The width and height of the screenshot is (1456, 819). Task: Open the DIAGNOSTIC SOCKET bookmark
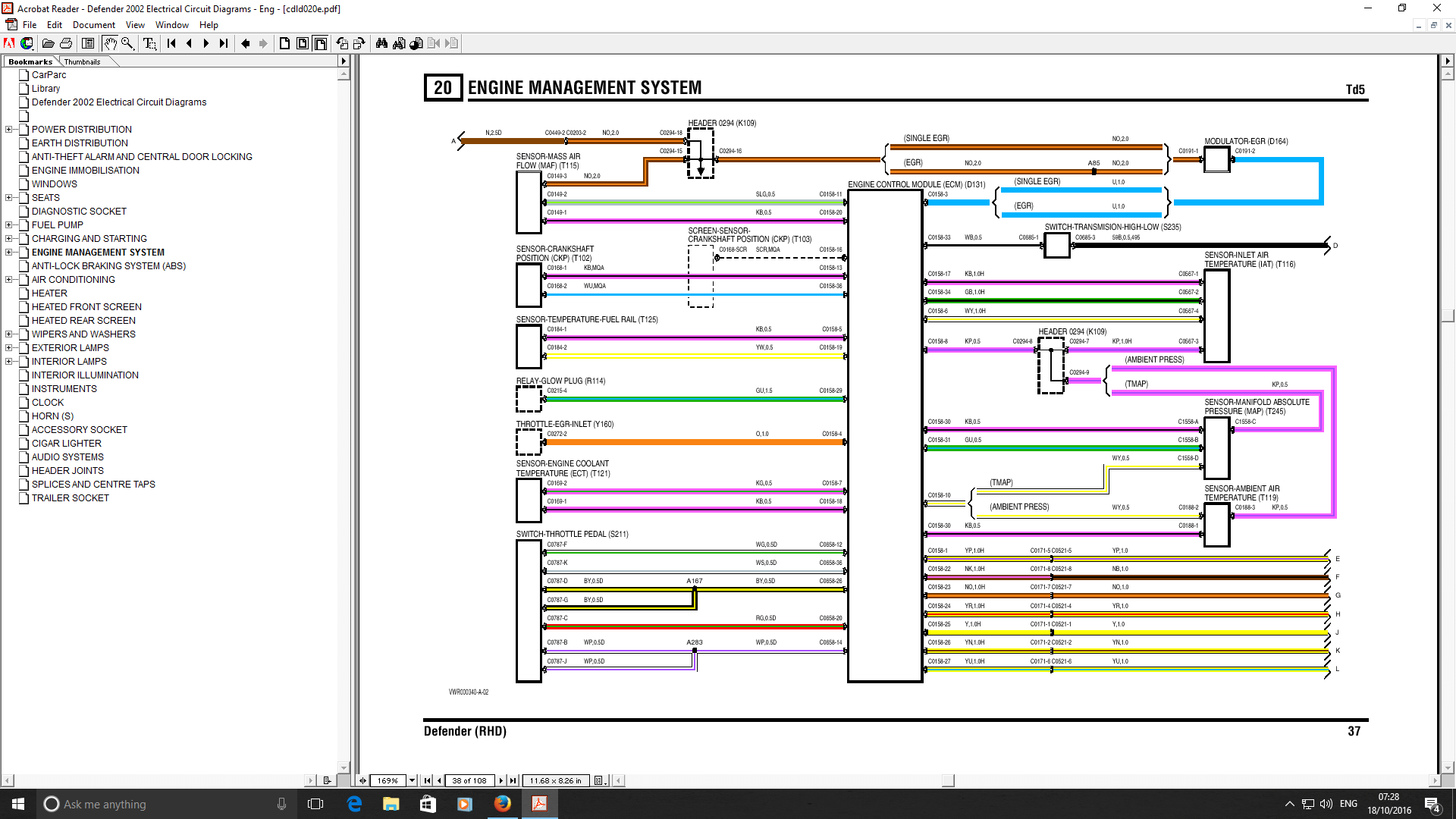click(79, 212)
